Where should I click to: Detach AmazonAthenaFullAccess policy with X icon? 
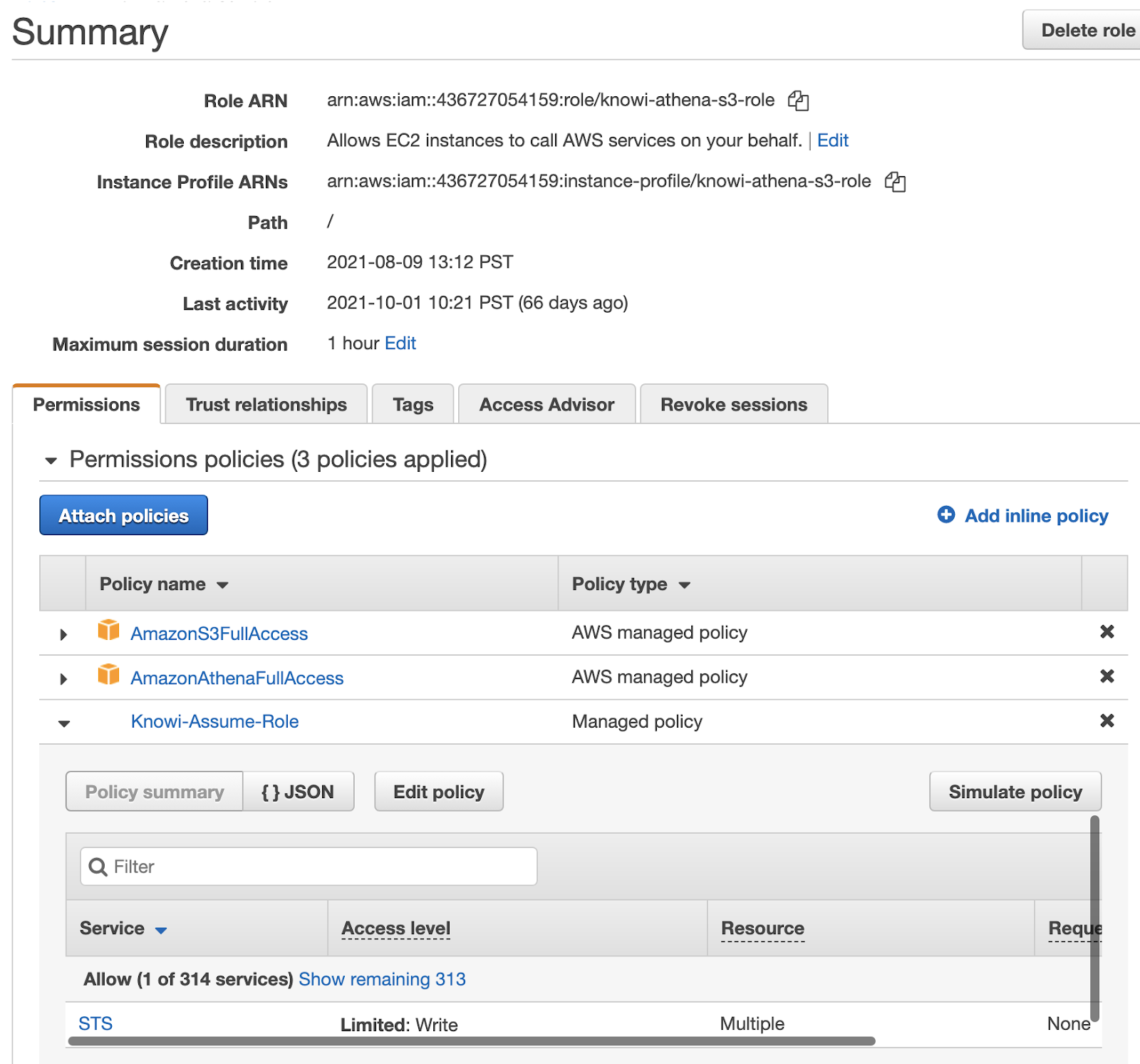click(x=1107, y=676)
